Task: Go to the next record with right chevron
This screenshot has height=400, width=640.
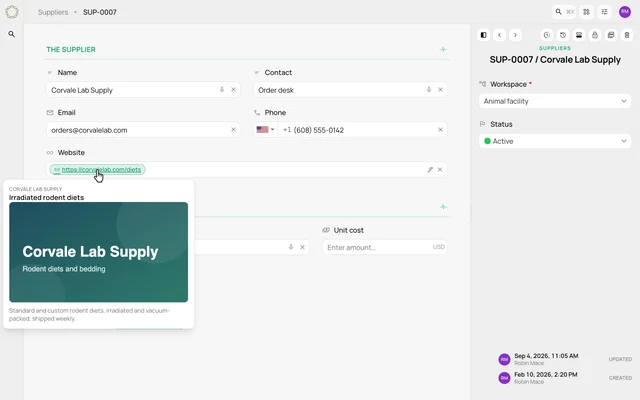Action: [x=516, y=35]
